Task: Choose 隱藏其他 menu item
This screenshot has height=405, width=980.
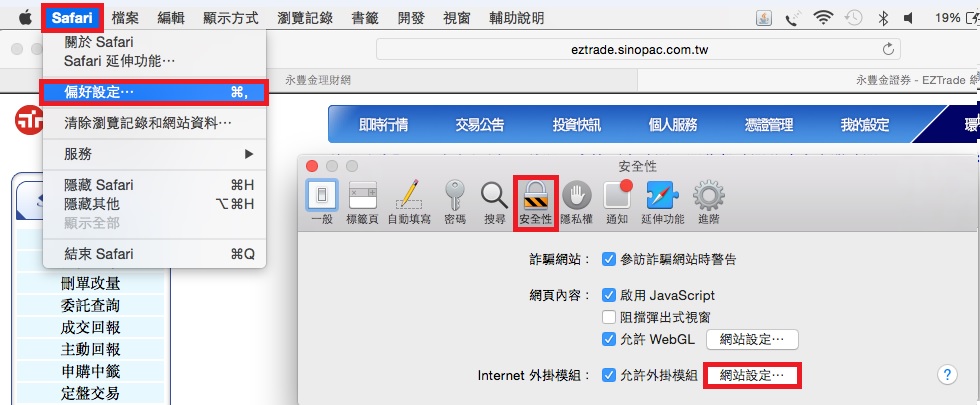Action: [x=154, y=204]
